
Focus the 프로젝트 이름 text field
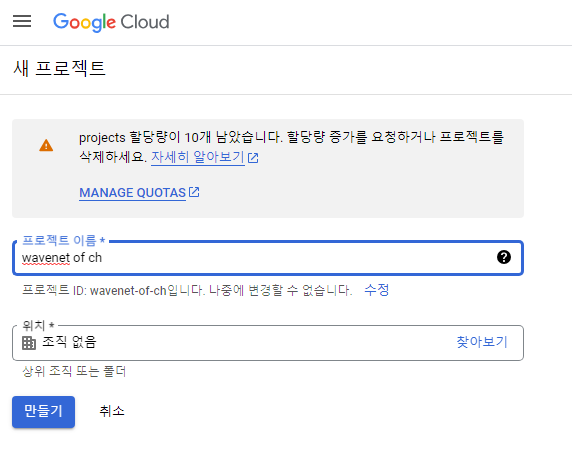(x=268, y=258)
